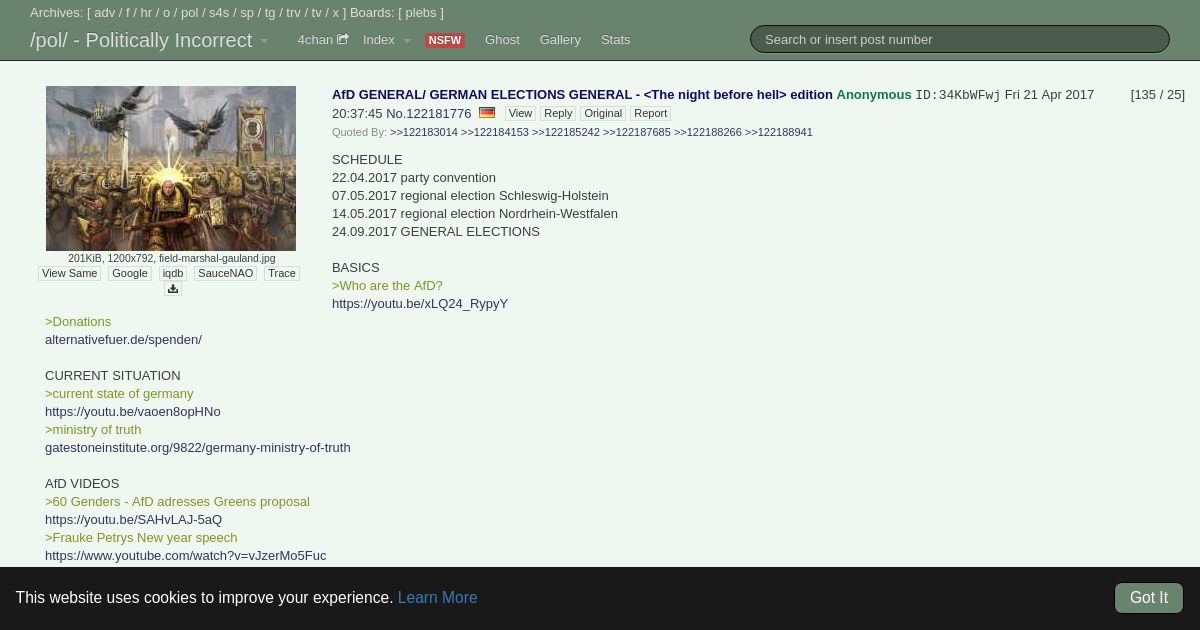The image size is (1200, 630).
Task: Open youtu.be/xLQ24_RypyY link
Action: (420, 304)
